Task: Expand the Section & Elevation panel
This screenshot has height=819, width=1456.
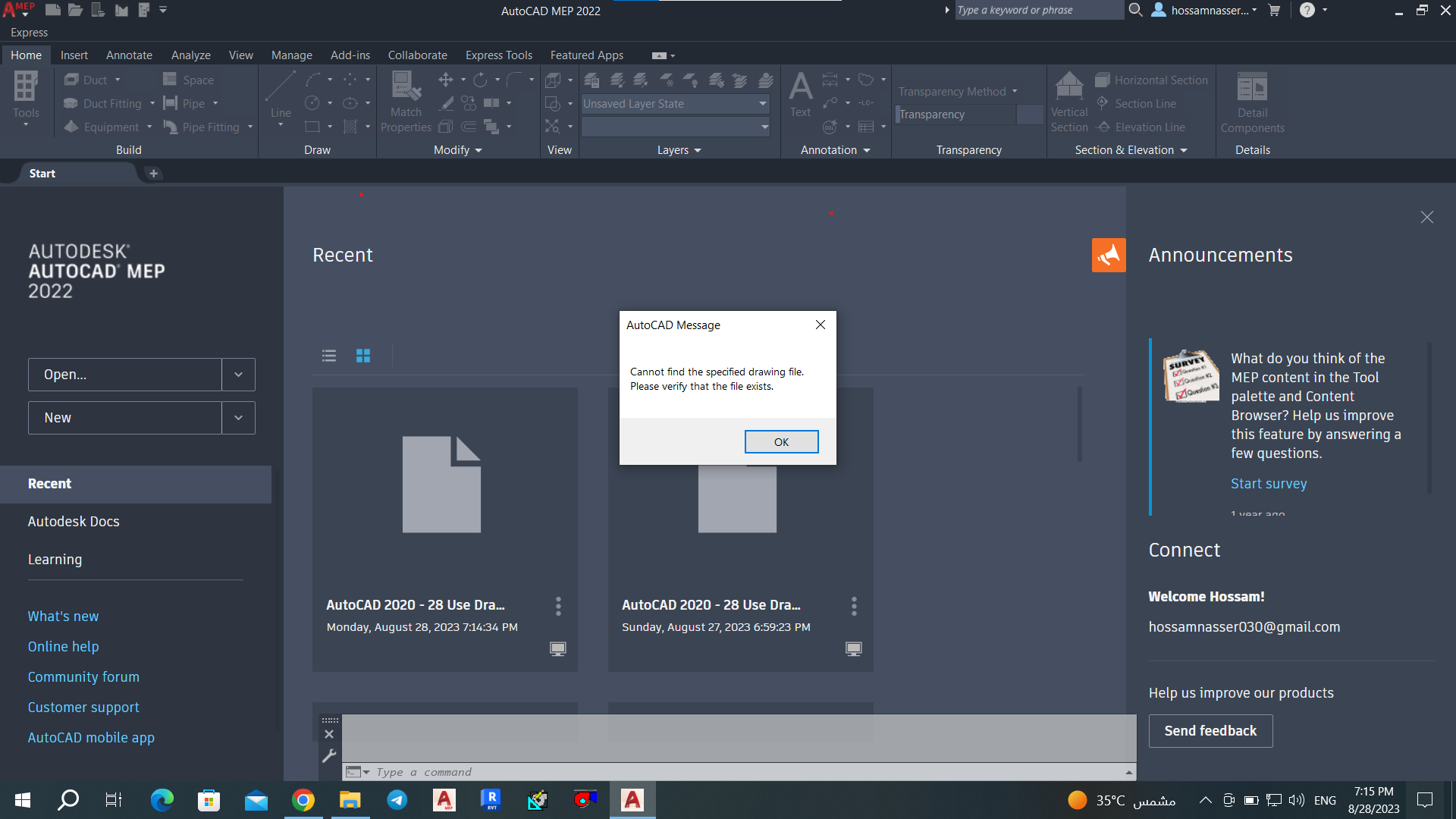Action: [x=1131, y=150]
